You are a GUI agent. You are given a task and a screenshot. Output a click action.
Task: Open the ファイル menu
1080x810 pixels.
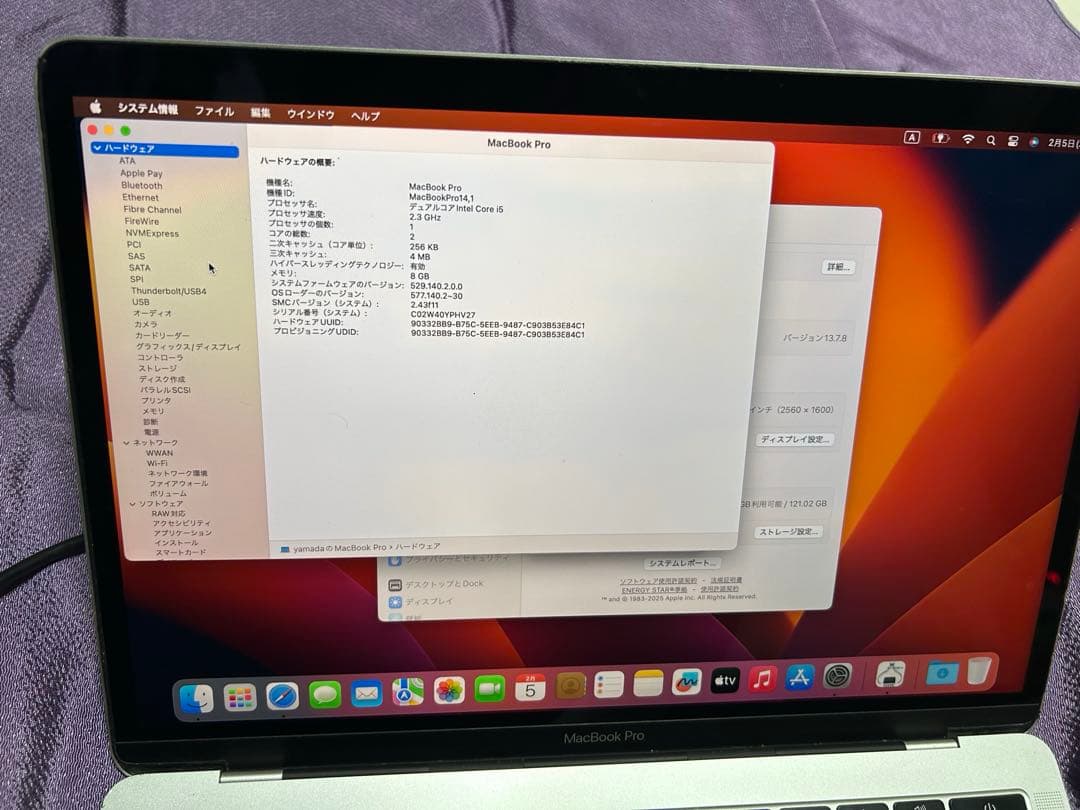point(213,112)
